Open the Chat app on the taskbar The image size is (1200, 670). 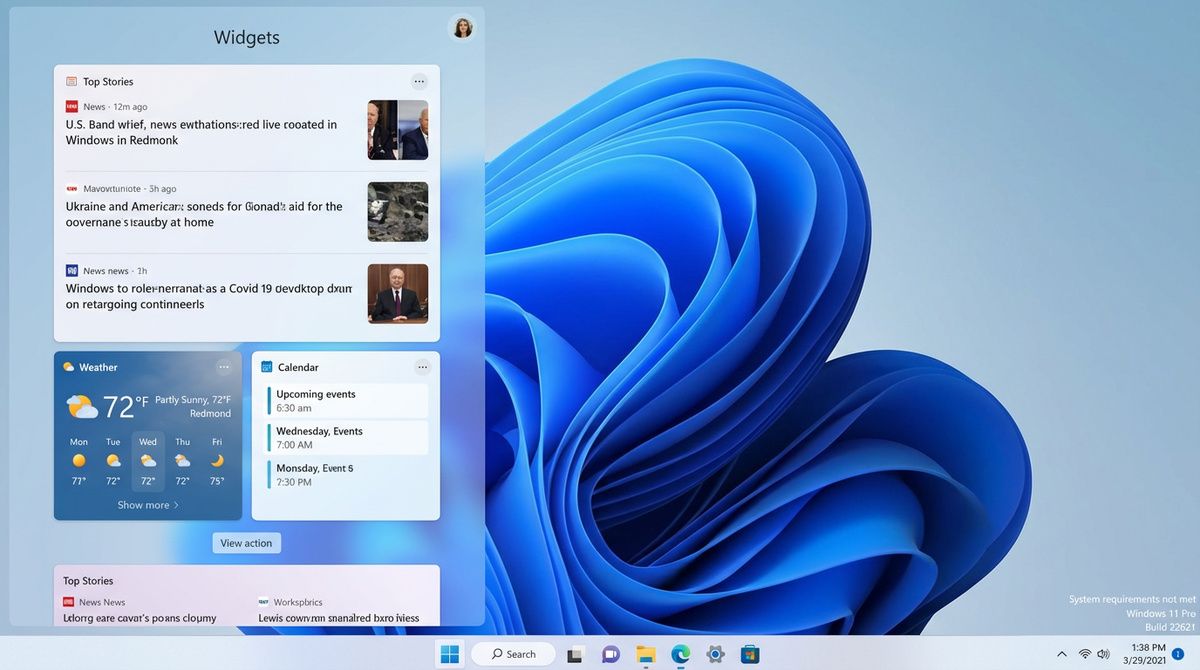click(x=610, y=654)
